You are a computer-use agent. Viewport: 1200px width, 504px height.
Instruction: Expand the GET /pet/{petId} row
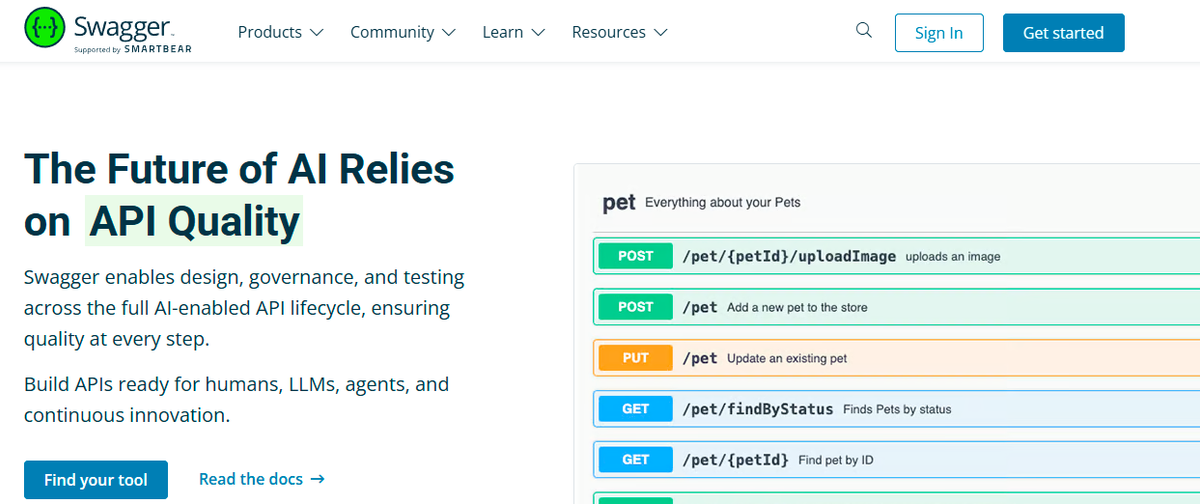coord(896,460)
